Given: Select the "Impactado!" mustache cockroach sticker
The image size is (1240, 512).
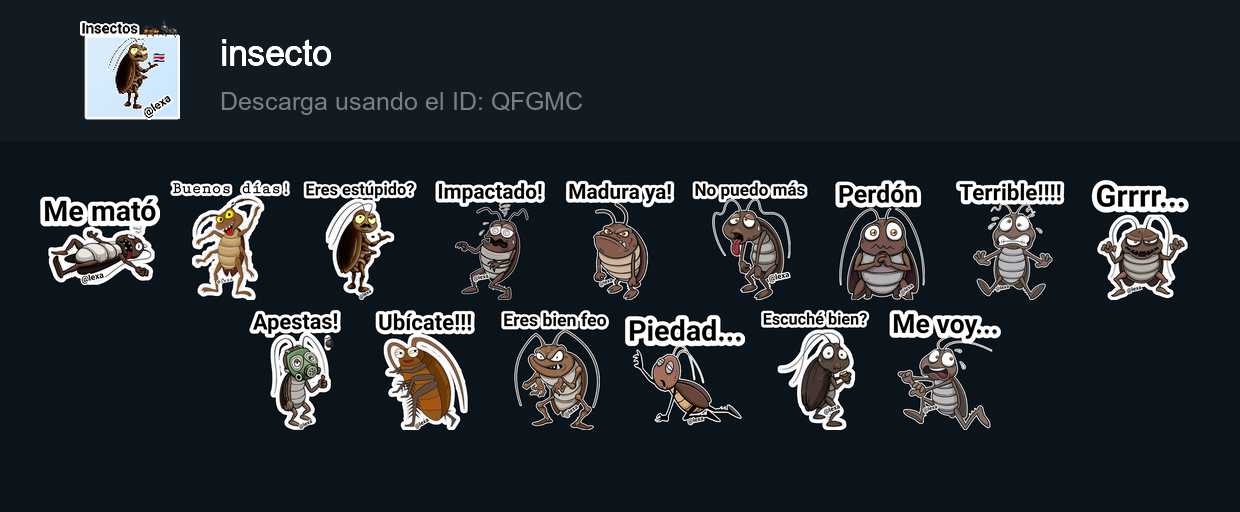Looking at the screenshot, I should (490, 240).
